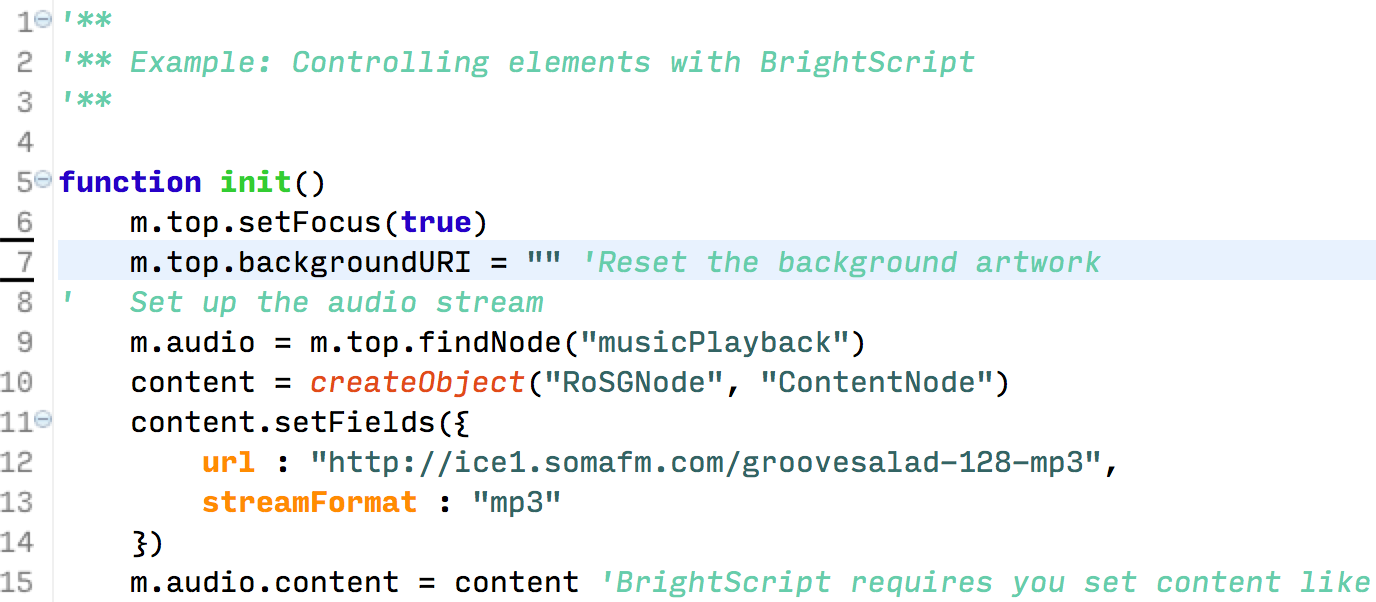Collapse the init function fold at line 5
This screenshot has height=602, width=1376.
click(43, 180)
